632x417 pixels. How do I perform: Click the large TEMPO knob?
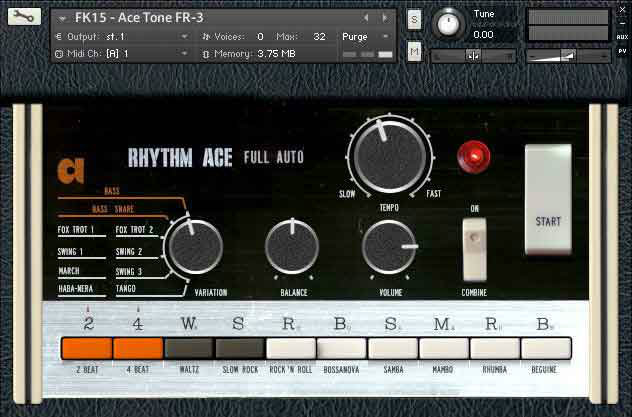[389, 156]
